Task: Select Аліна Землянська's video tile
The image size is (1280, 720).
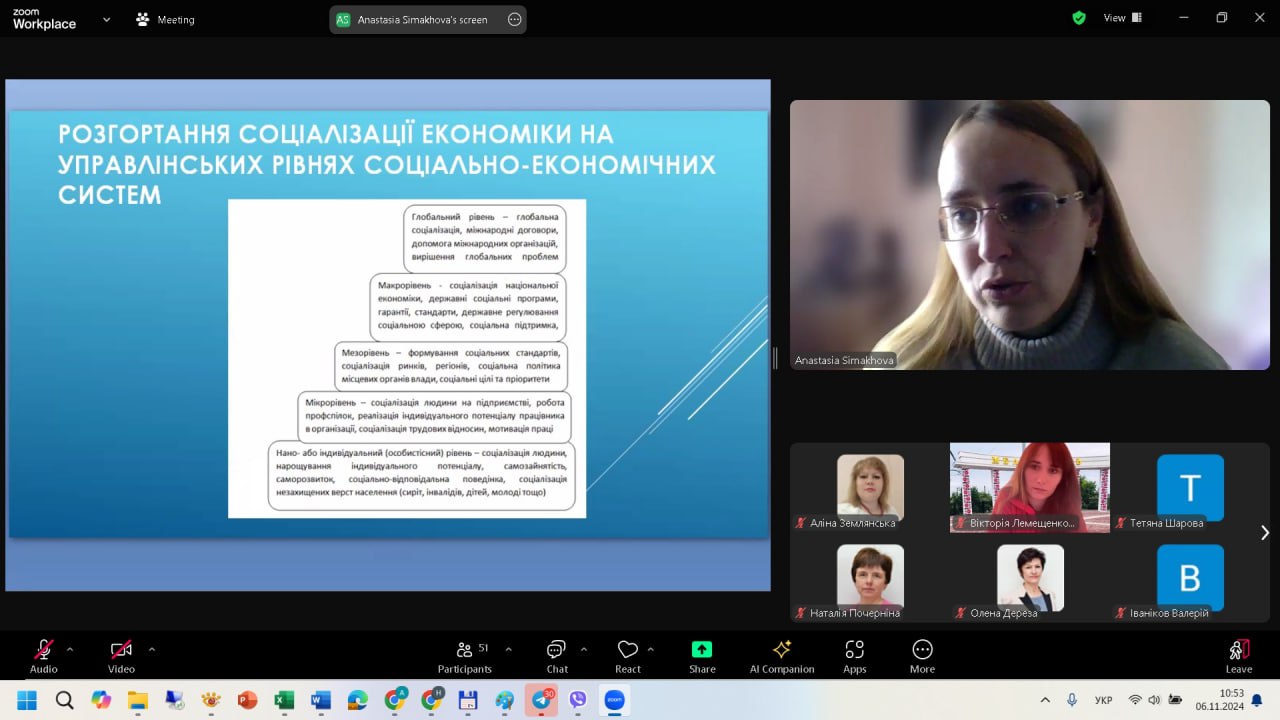Action: pos(870,487)
